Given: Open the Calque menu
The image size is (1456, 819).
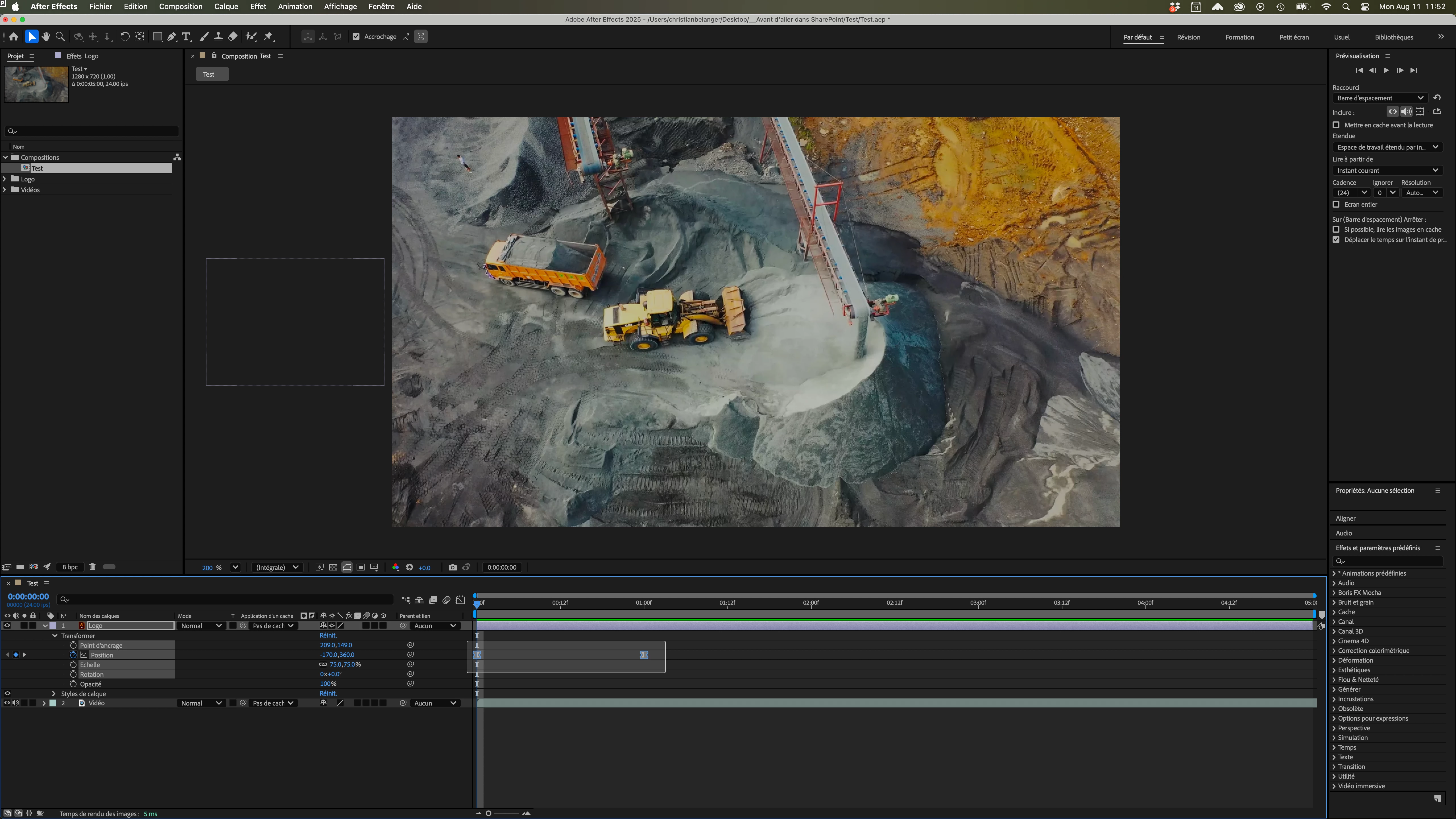Looking at the screenshot, I should (x=226, y=7).
